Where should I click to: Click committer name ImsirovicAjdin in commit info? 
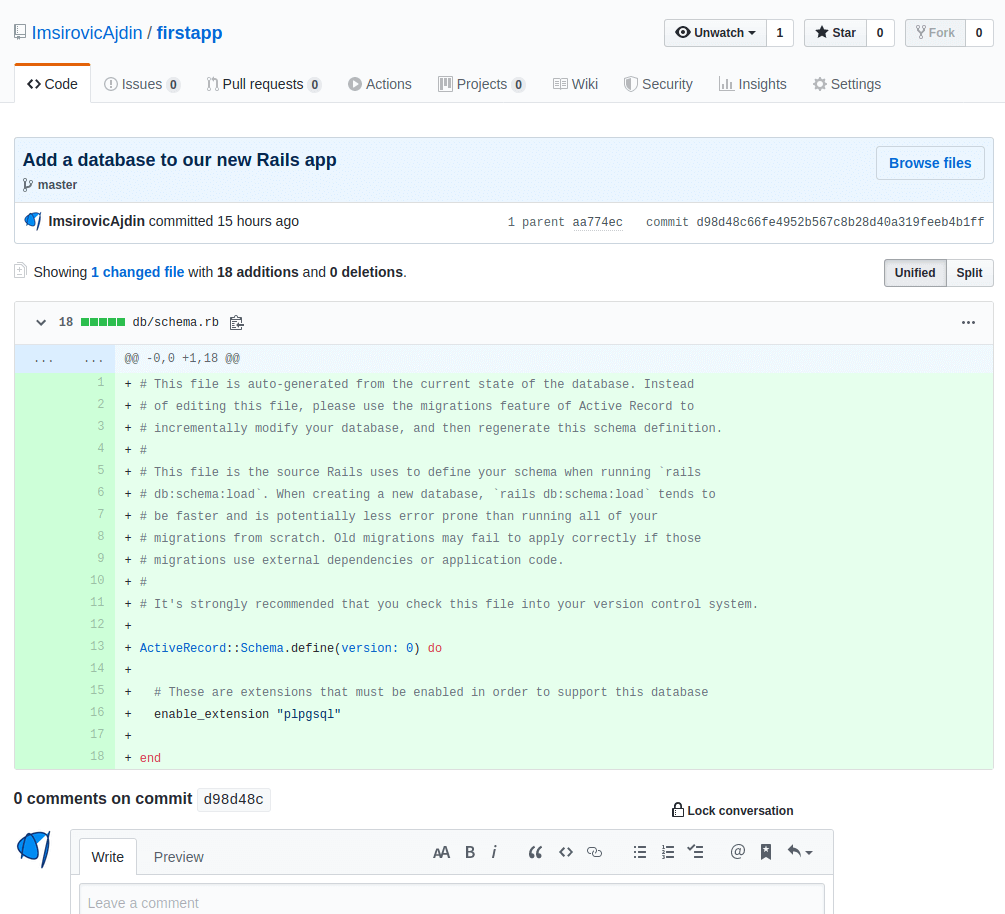click(97, 221)
